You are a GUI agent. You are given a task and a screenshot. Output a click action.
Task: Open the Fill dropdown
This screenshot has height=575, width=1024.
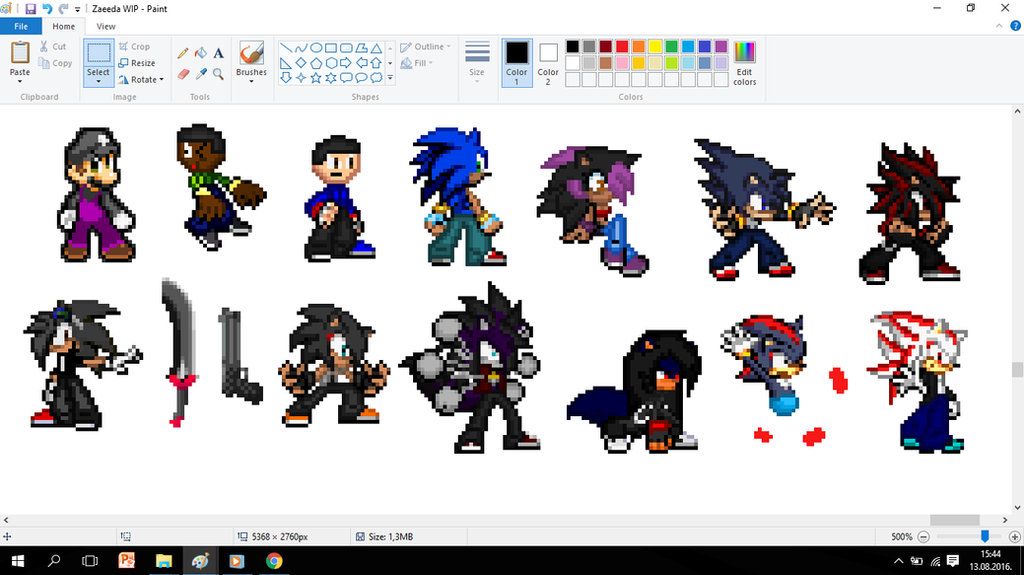click(x=417, y=63)
